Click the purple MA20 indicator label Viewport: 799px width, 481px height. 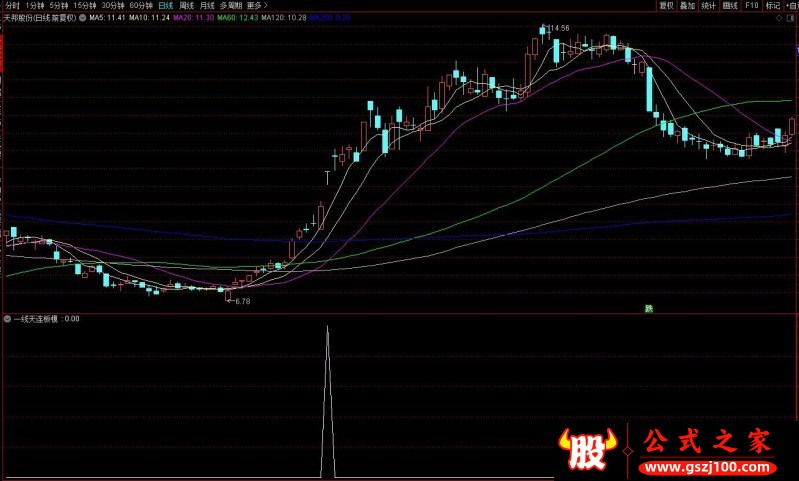point(186,18)
